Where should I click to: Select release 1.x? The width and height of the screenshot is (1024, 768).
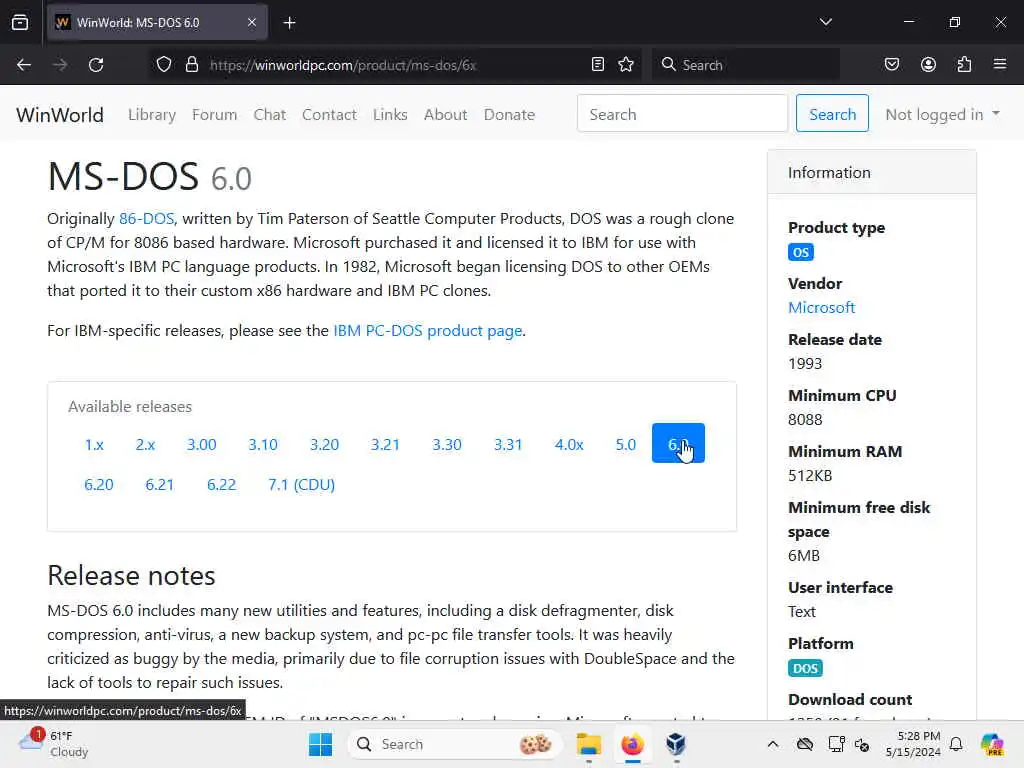94,444
